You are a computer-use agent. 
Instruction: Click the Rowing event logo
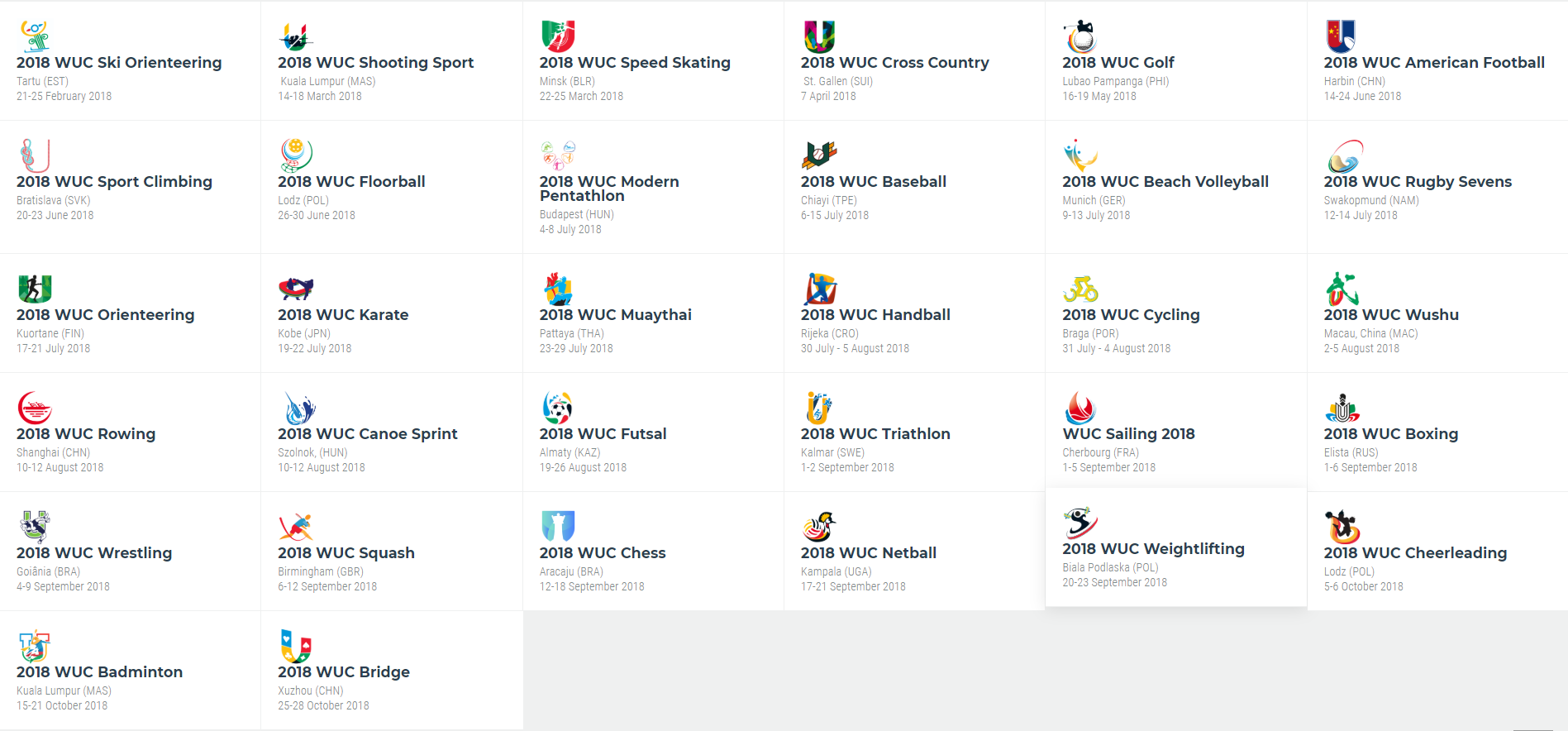[35, 408]
